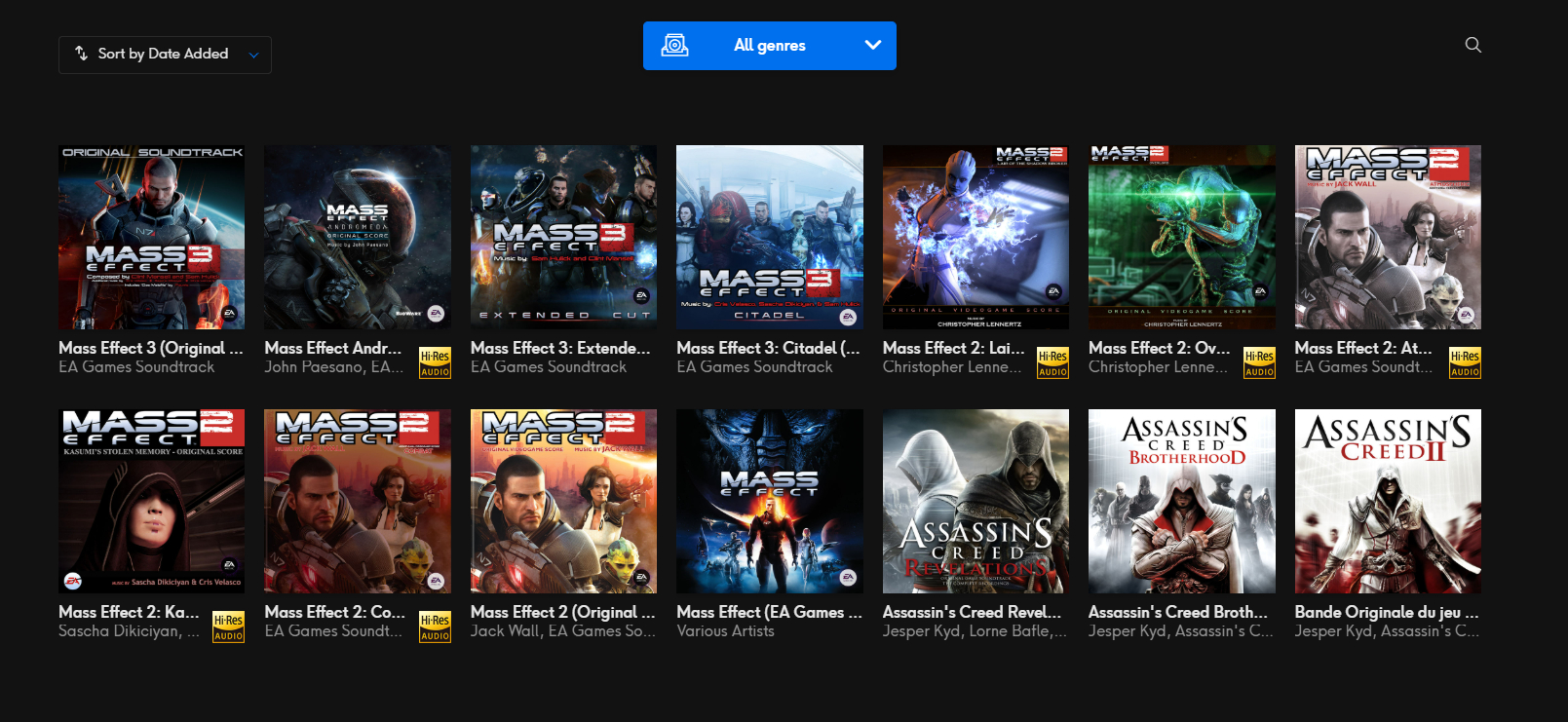This screenshot has height=722, width=1568.
Task: Click the genre icon in All genres button
Action: tap(674, 46)
